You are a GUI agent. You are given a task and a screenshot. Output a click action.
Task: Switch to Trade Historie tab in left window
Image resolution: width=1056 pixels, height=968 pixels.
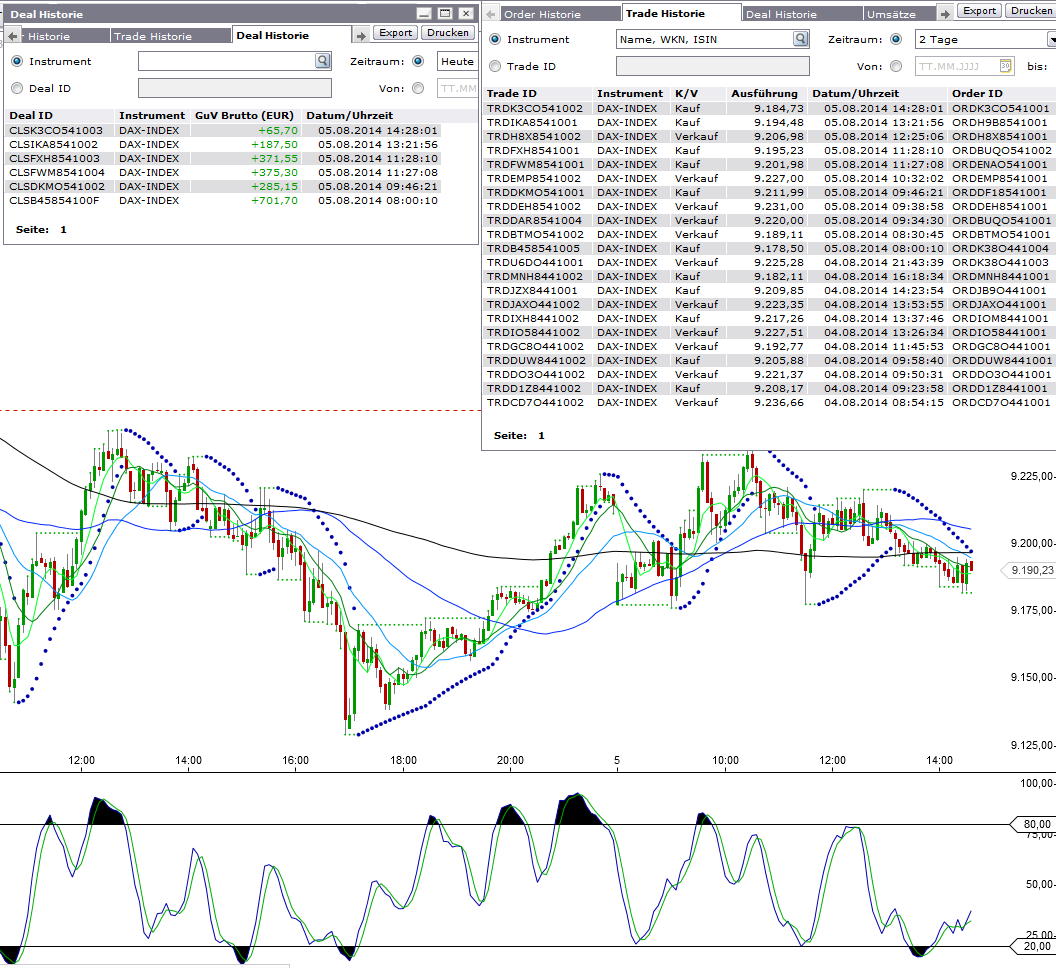(171, 36)
